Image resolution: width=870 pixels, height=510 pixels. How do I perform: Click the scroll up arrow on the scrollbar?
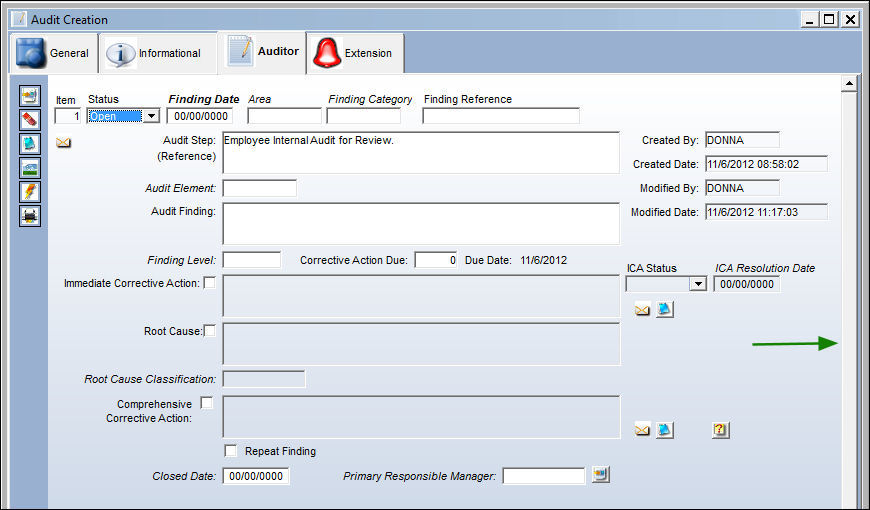tap(849, 84)
